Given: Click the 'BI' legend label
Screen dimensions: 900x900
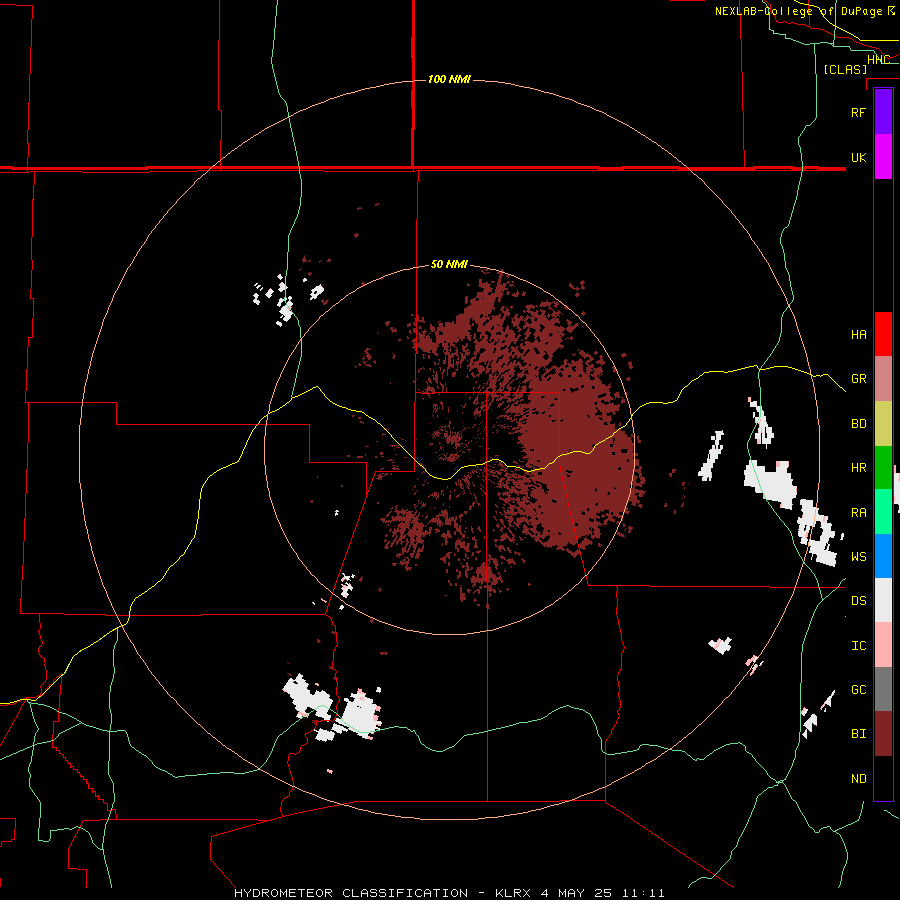Looking at the screenshot, I should point(858,734).
